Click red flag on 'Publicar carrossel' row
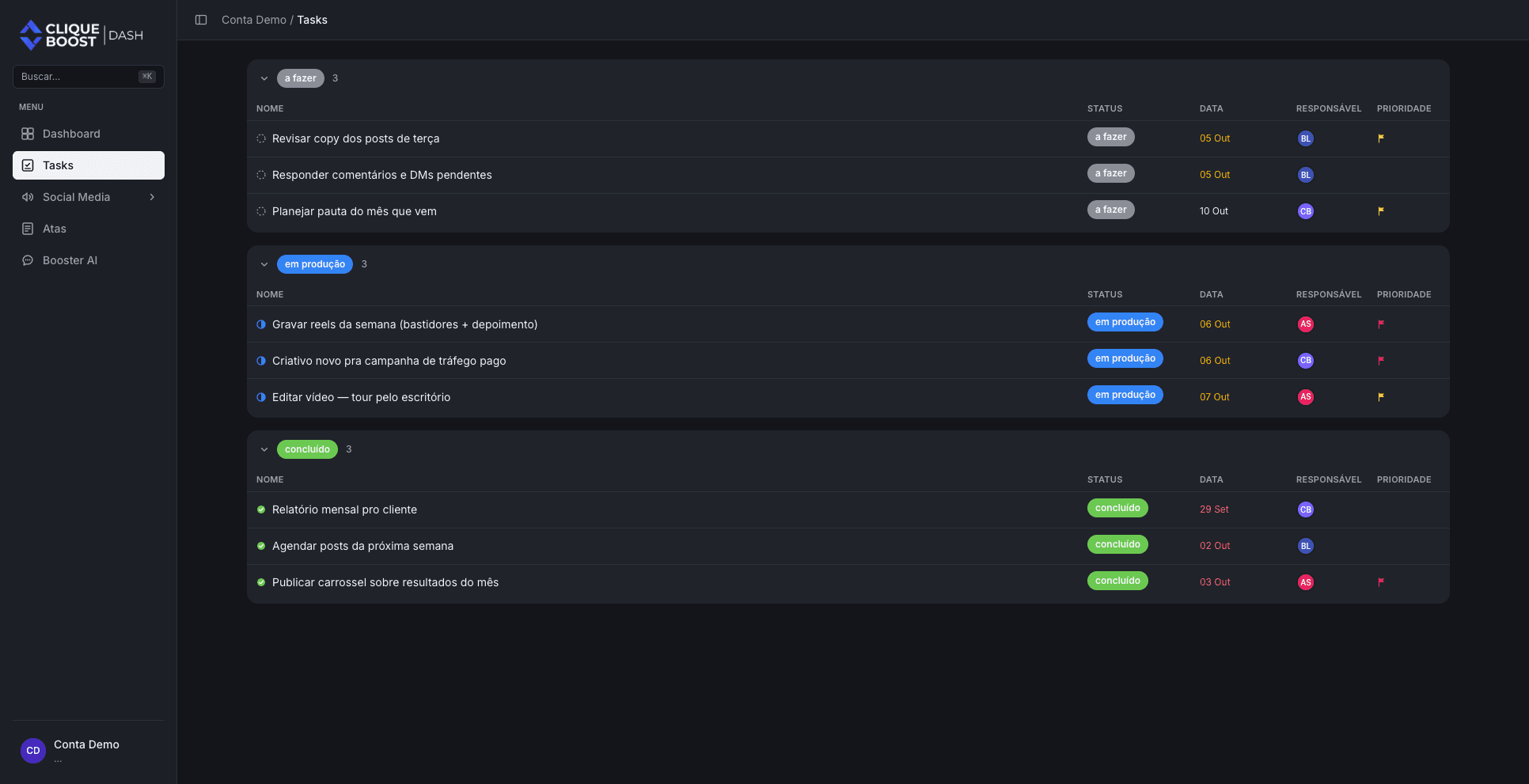1529x784 pixels. pos(1381,582)
